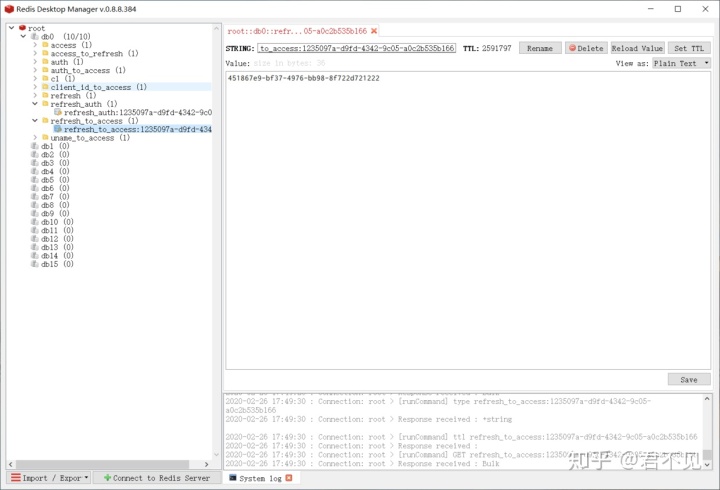
Task: Select the db15 (0) database row
Action: [57, 264]
